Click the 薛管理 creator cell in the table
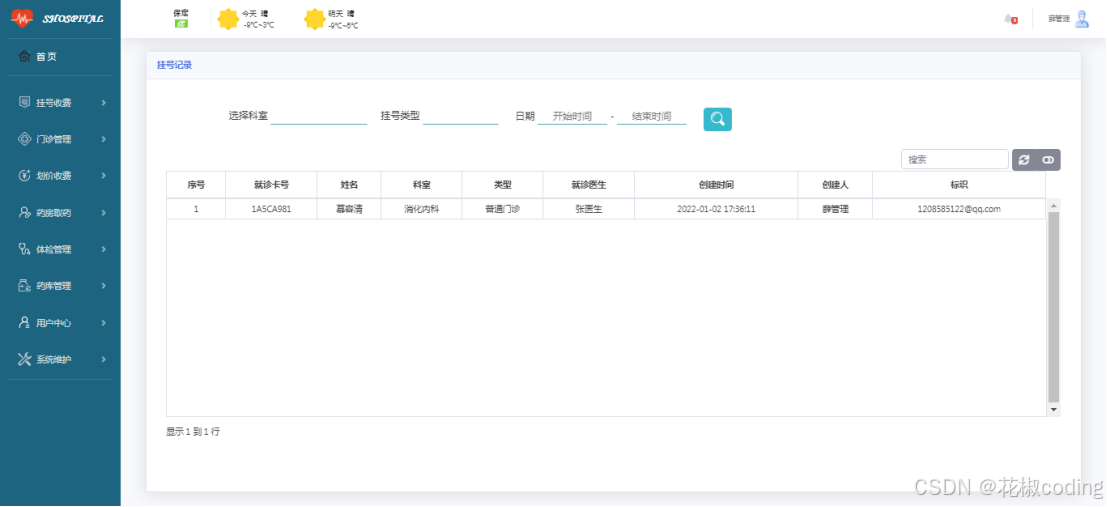 (x=835, y=210)
